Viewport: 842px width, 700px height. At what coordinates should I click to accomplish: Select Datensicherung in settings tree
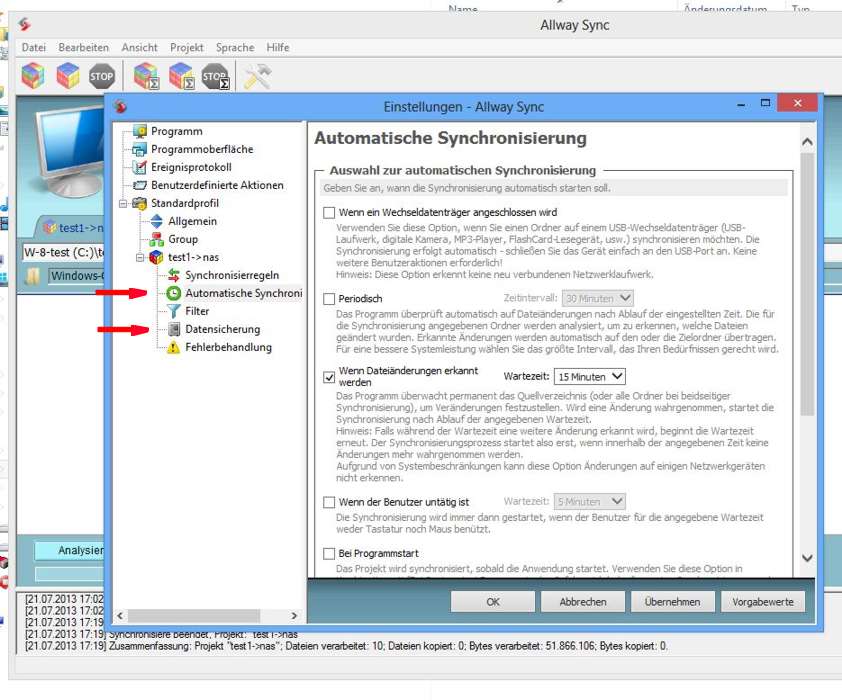[222, 329]
